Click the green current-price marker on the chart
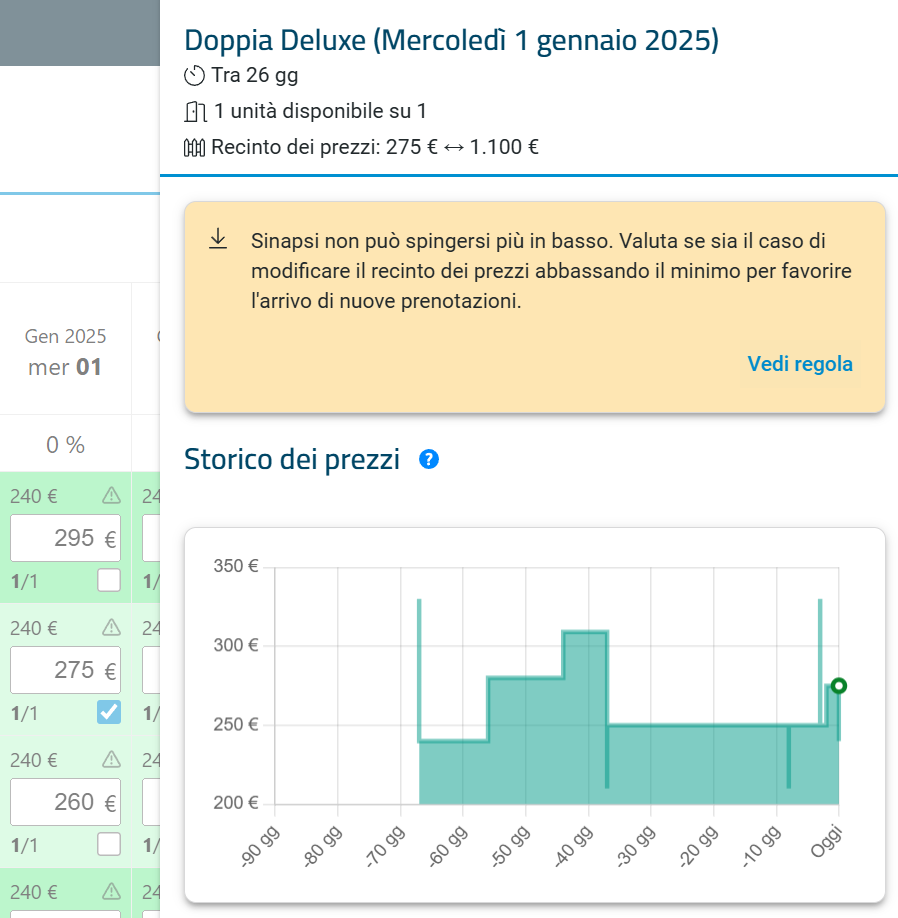This screenshot has height=918, width=898. pyautogui.click(x=839, y=686)
